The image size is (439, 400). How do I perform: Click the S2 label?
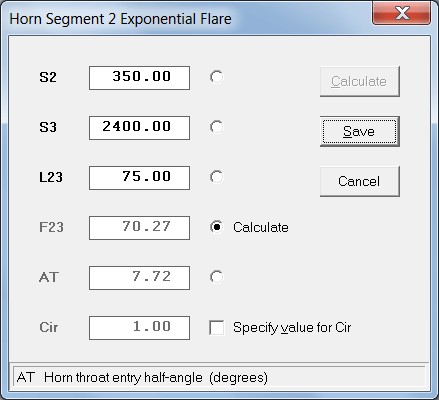tap(48, 77)
